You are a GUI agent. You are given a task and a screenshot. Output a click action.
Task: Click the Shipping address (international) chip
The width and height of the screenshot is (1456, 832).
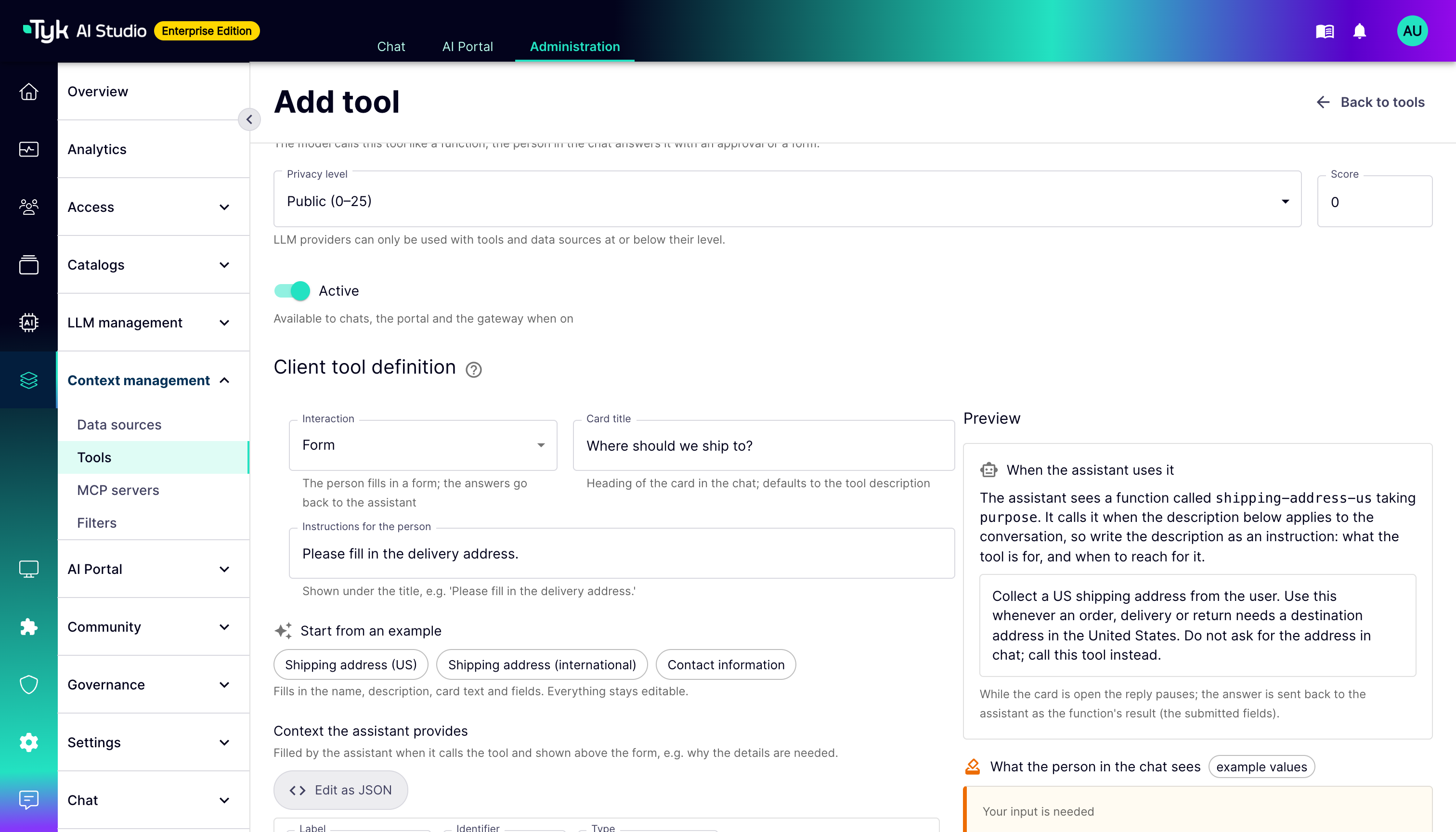point(542,664)
